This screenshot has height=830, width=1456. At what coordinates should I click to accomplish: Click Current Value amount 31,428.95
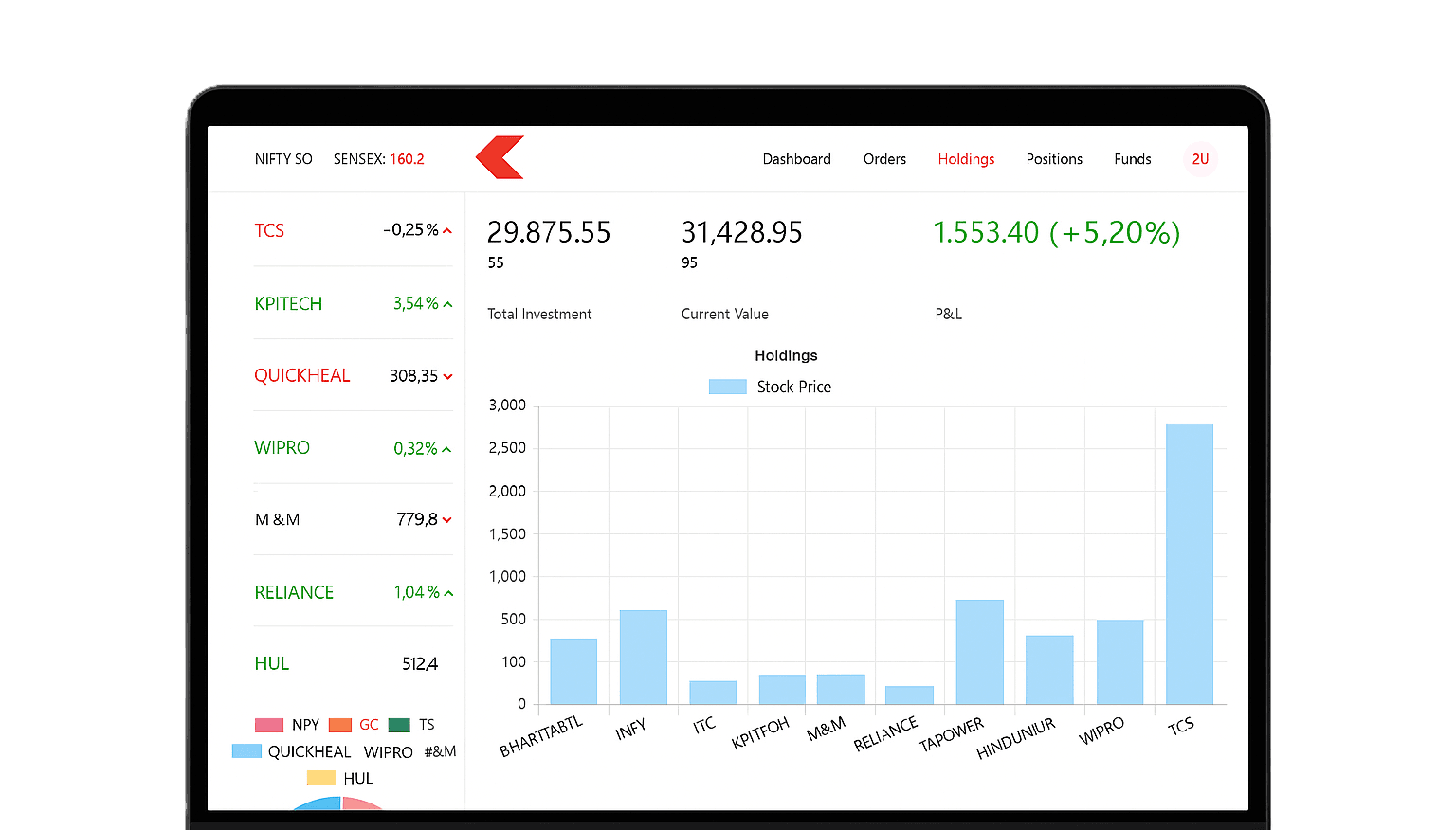(x=742, y=232)
